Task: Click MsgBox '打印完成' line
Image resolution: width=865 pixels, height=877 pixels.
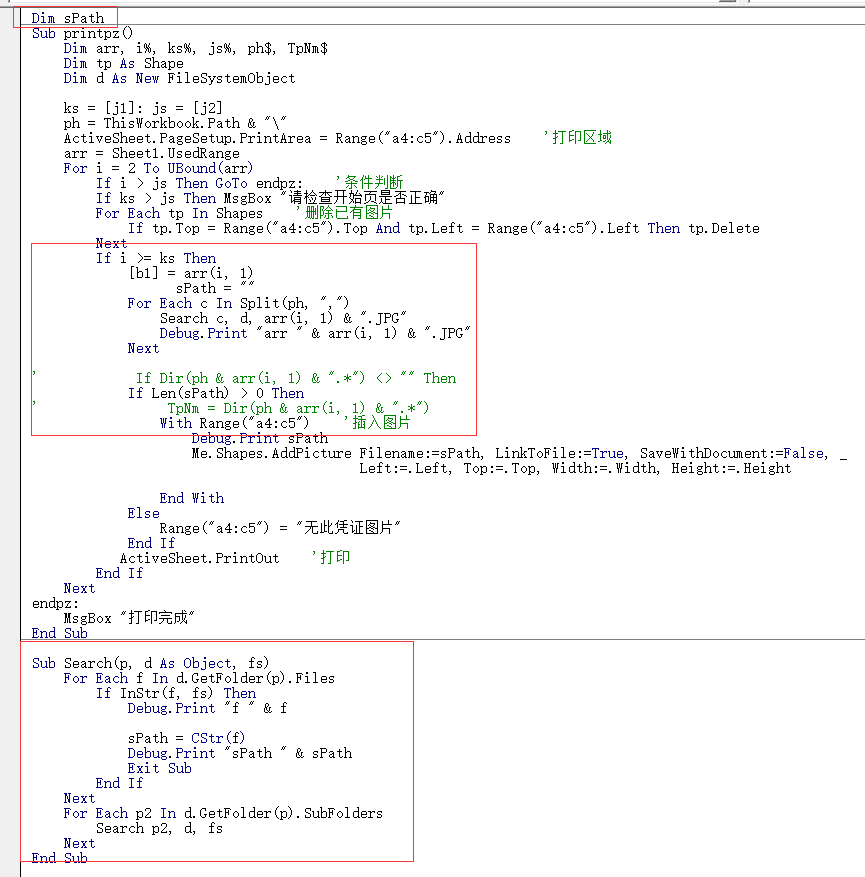Action: click(x=129, y=618)
